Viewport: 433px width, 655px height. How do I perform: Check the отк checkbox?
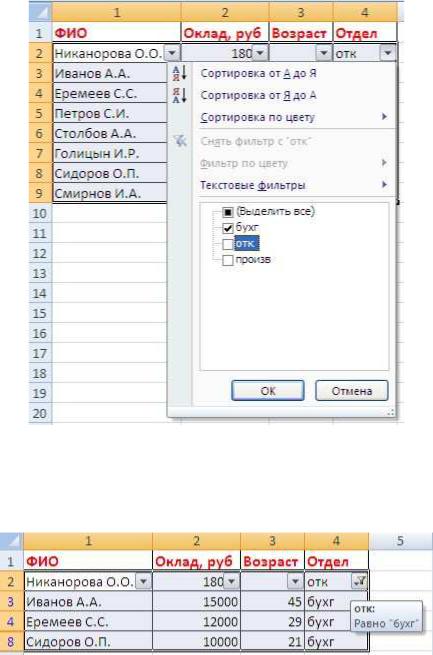point(227,244)
